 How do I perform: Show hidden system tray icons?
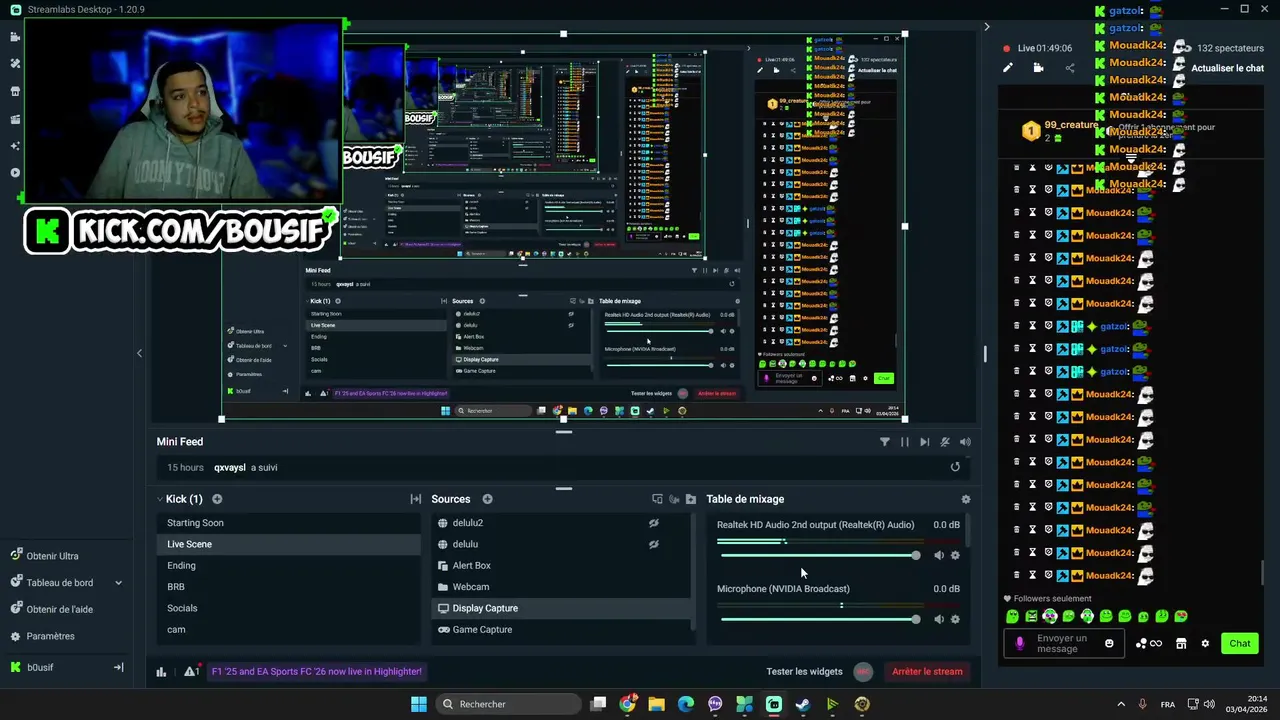[x=1120, y=704]
